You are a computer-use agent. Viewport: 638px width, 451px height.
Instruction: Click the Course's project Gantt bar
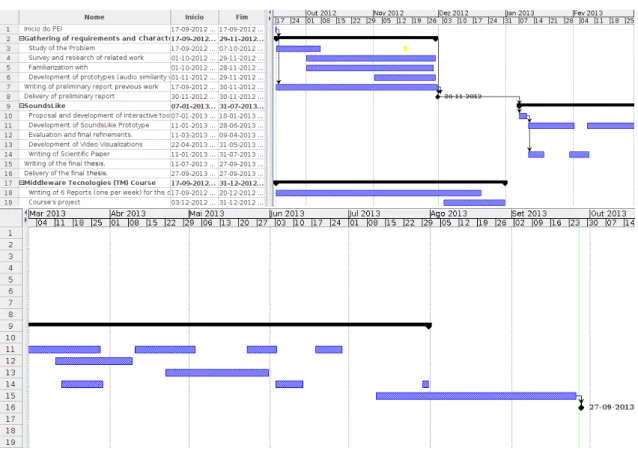(x=474, y=203)
